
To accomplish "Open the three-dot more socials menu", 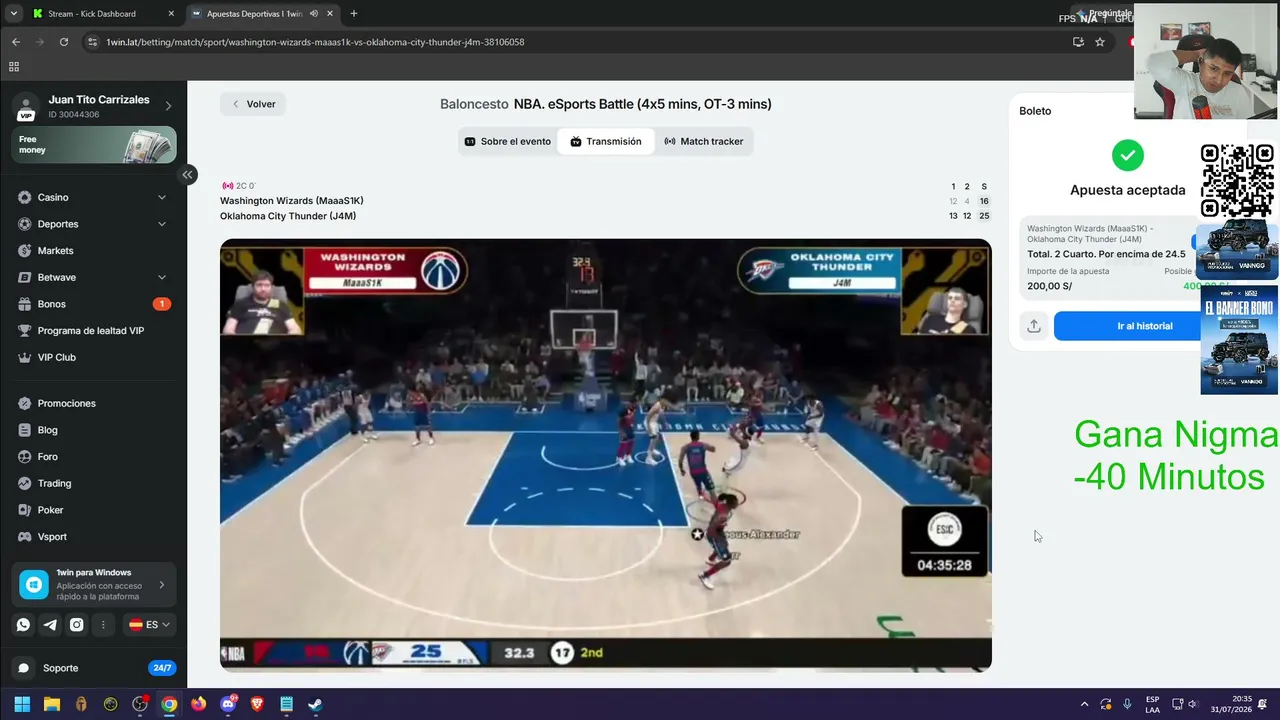I will click(103, 625).
